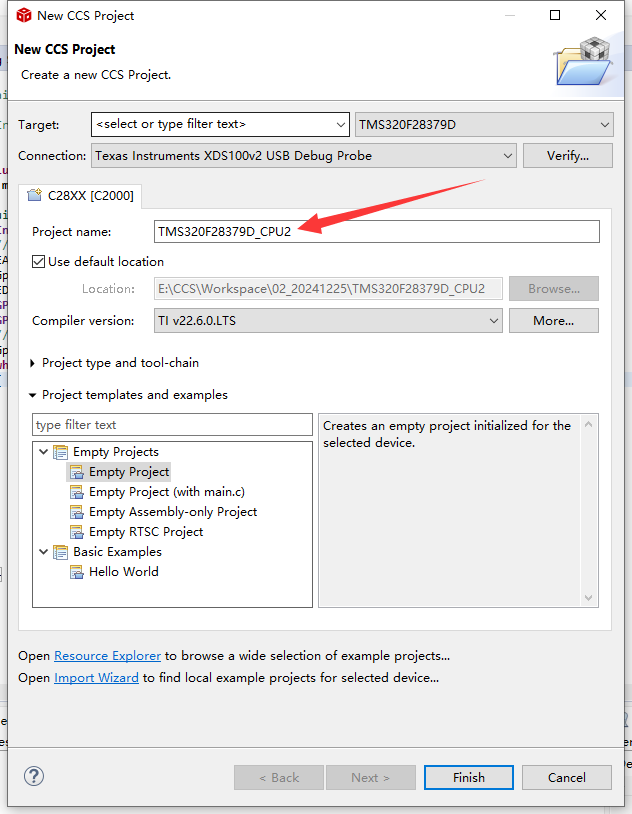Screen dimensions: 632x814
Task: Click the help question mark icon
Action: [x=34, y=777]
